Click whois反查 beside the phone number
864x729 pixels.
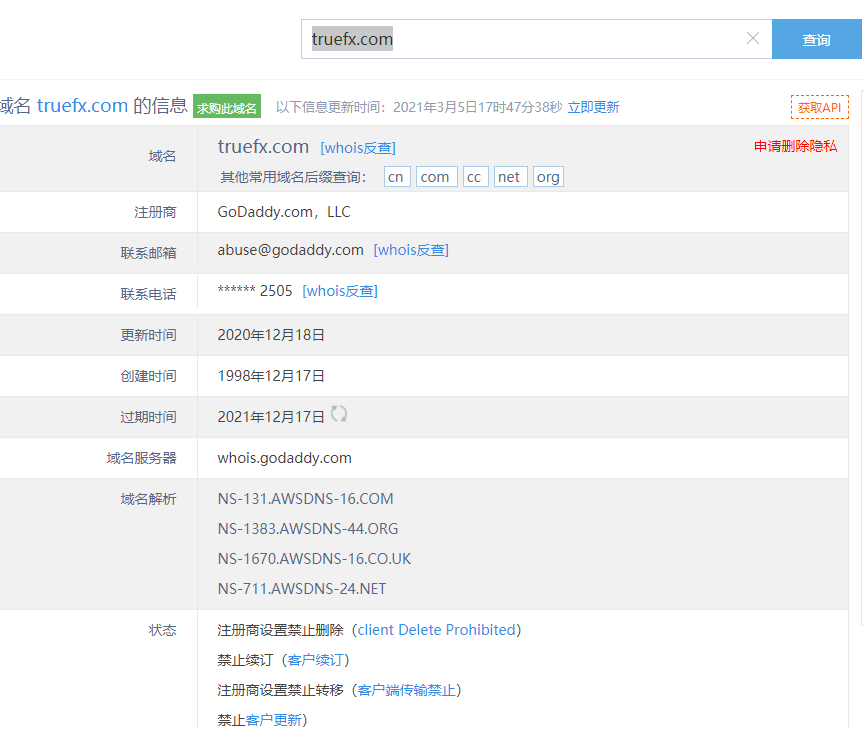[x=340, y=291]
